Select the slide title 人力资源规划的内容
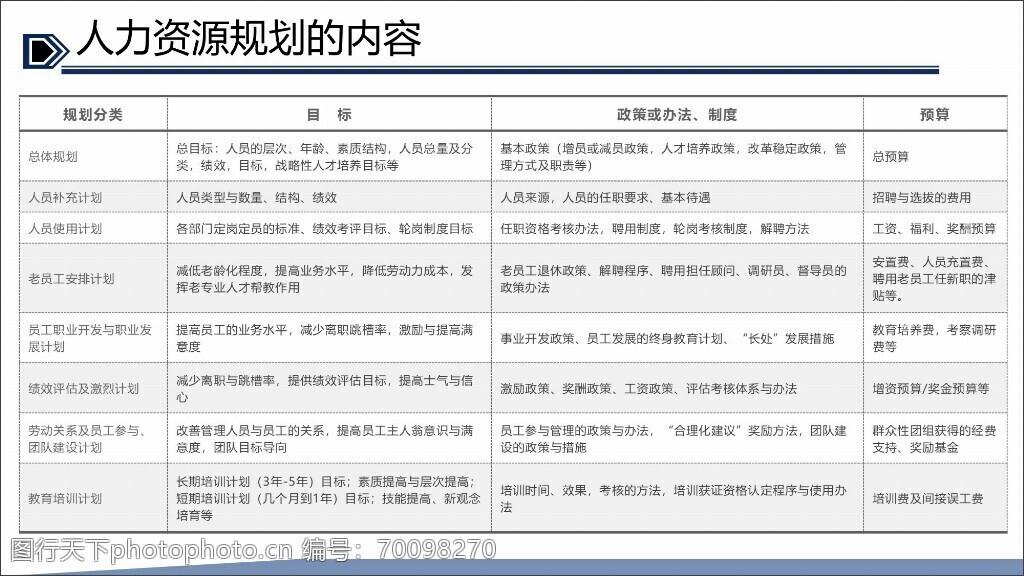 (248, 40)
